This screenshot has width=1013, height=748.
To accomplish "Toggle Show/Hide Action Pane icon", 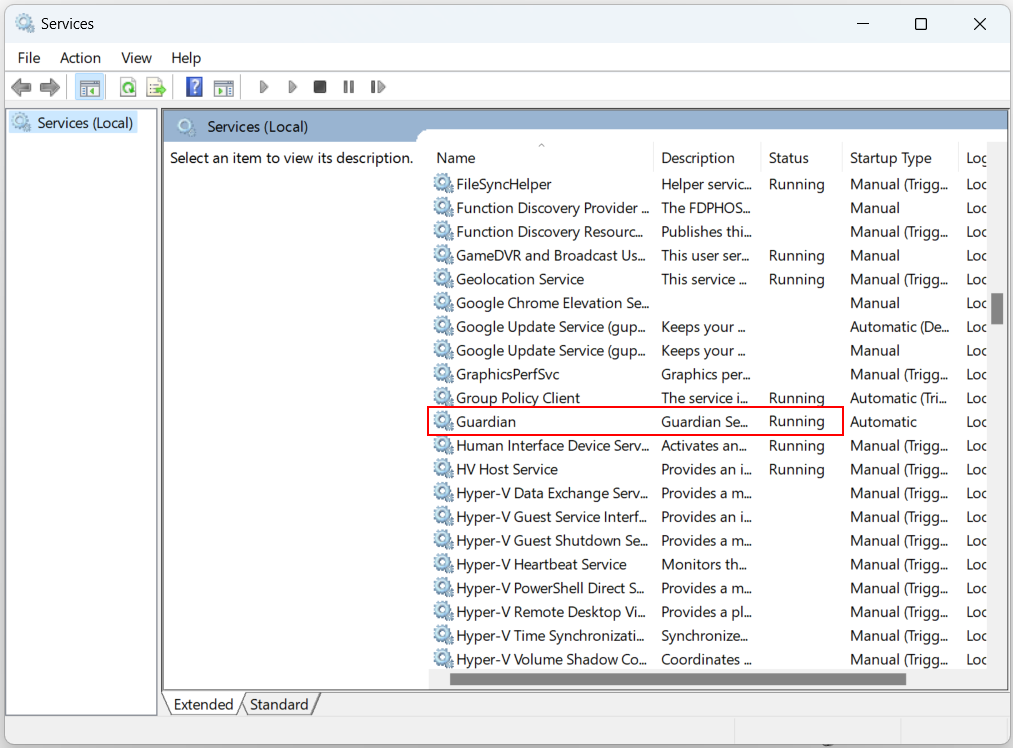I will point(224,88).
